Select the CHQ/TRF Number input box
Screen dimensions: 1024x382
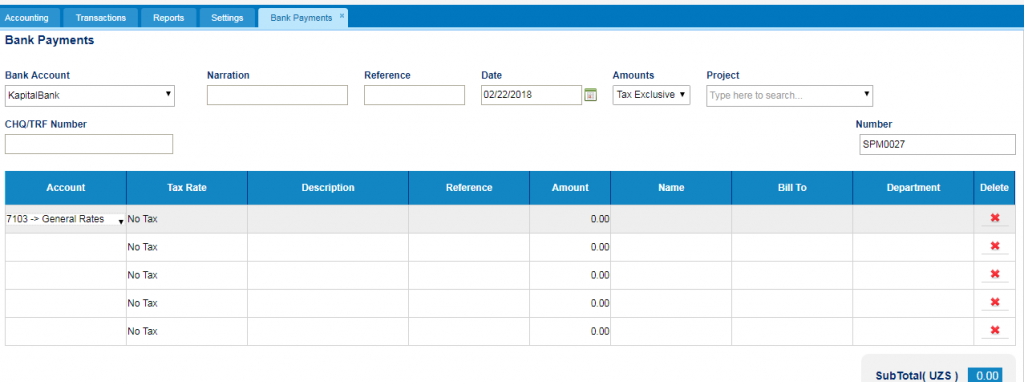pyautogui.click(x=89, y=144)
